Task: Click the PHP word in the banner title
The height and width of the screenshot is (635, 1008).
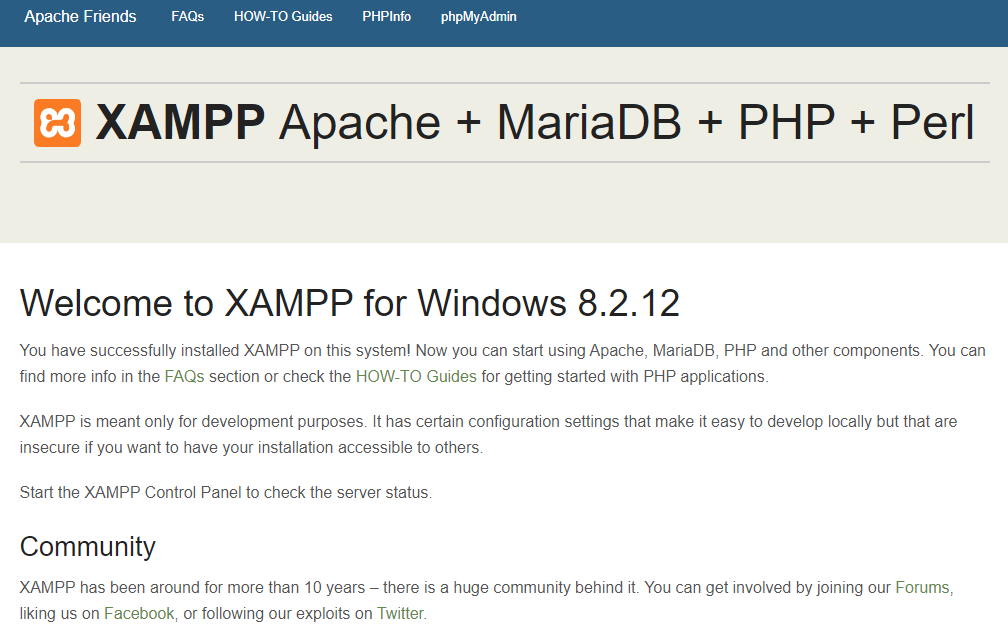Action: (x=786, y=123)
